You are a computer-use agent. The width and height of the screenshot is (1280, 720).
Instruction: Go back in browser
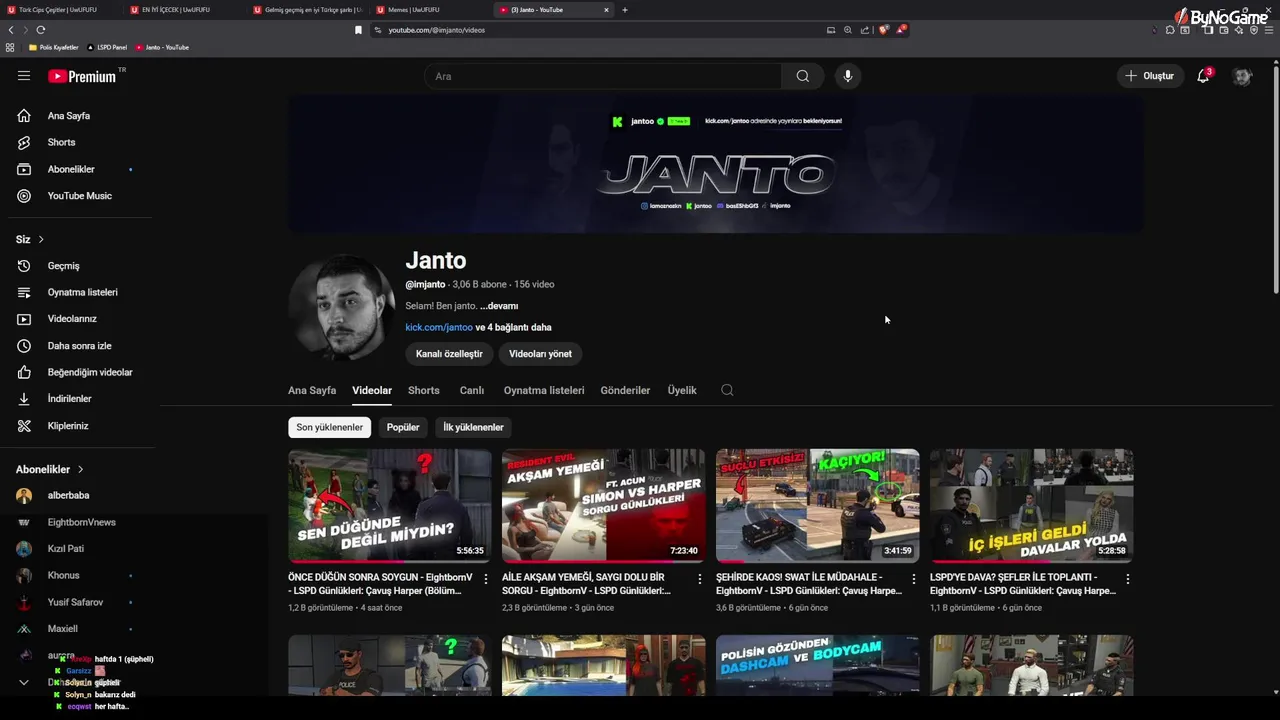(11, 30)
